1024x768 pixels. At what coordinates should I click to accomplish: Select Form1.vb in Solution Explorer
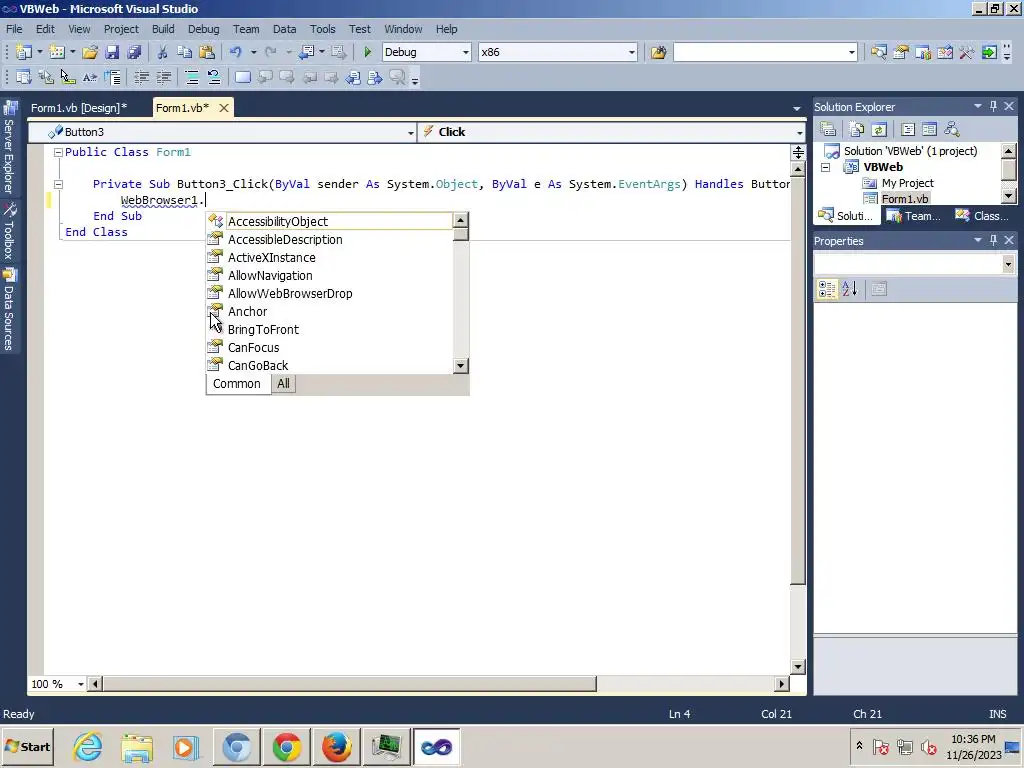coord(904,199)
